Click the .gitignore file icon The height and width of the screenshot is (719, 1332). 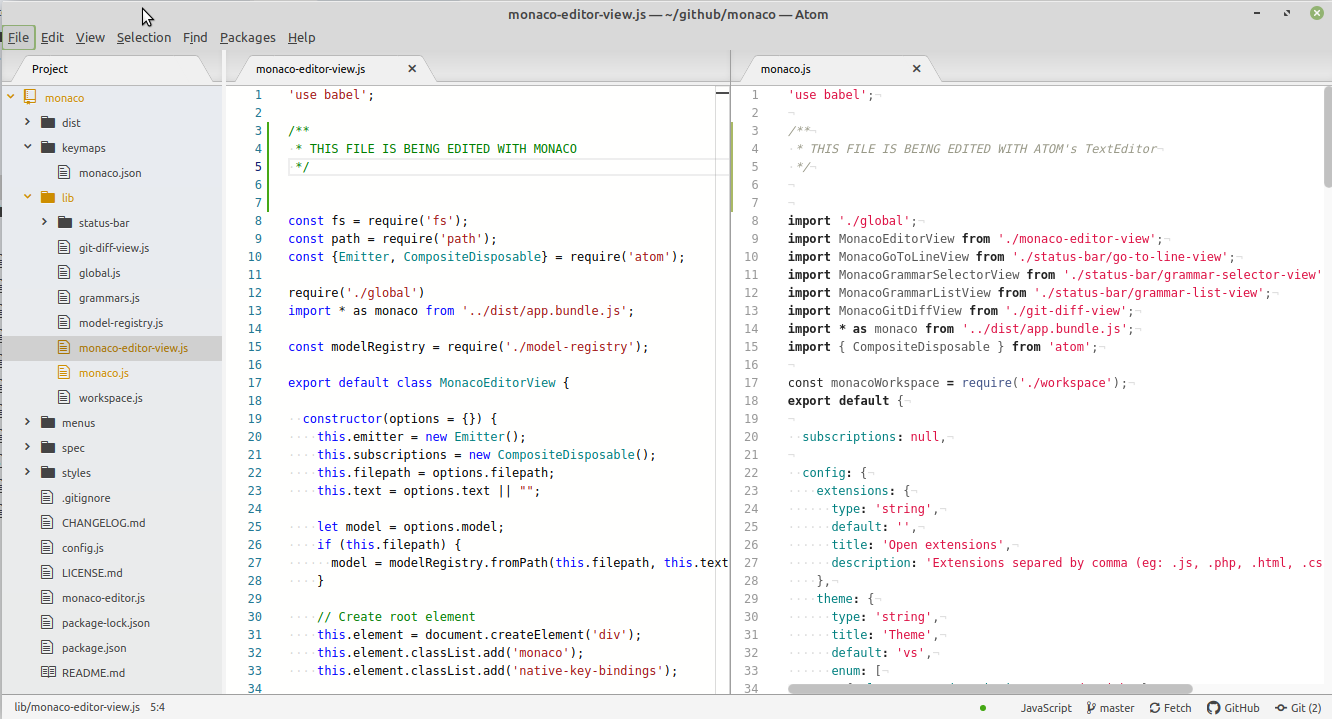[x=47, y=497]
